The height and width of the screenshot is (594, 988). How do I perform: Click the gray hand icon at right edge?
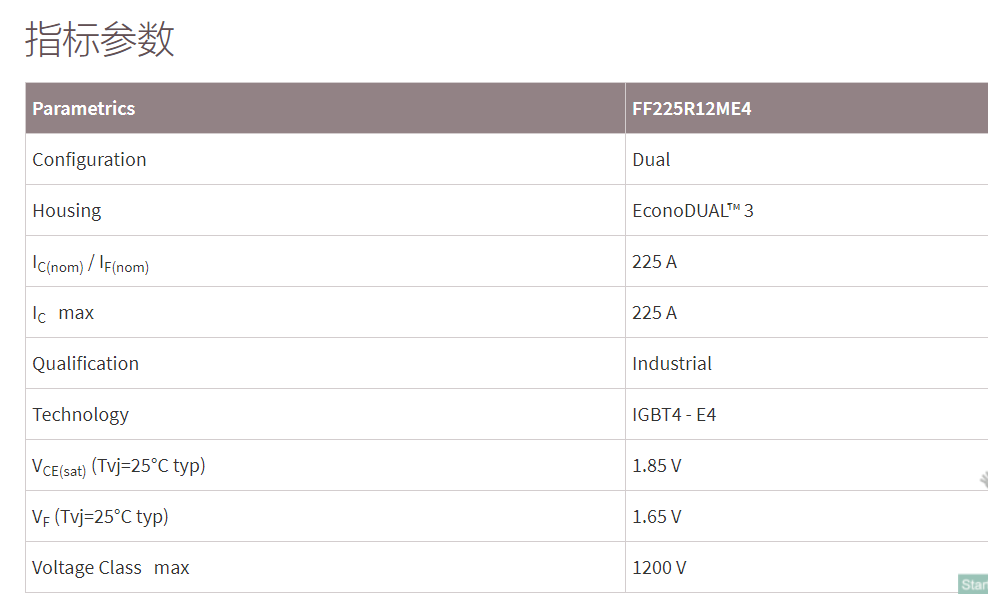point(983,480)
